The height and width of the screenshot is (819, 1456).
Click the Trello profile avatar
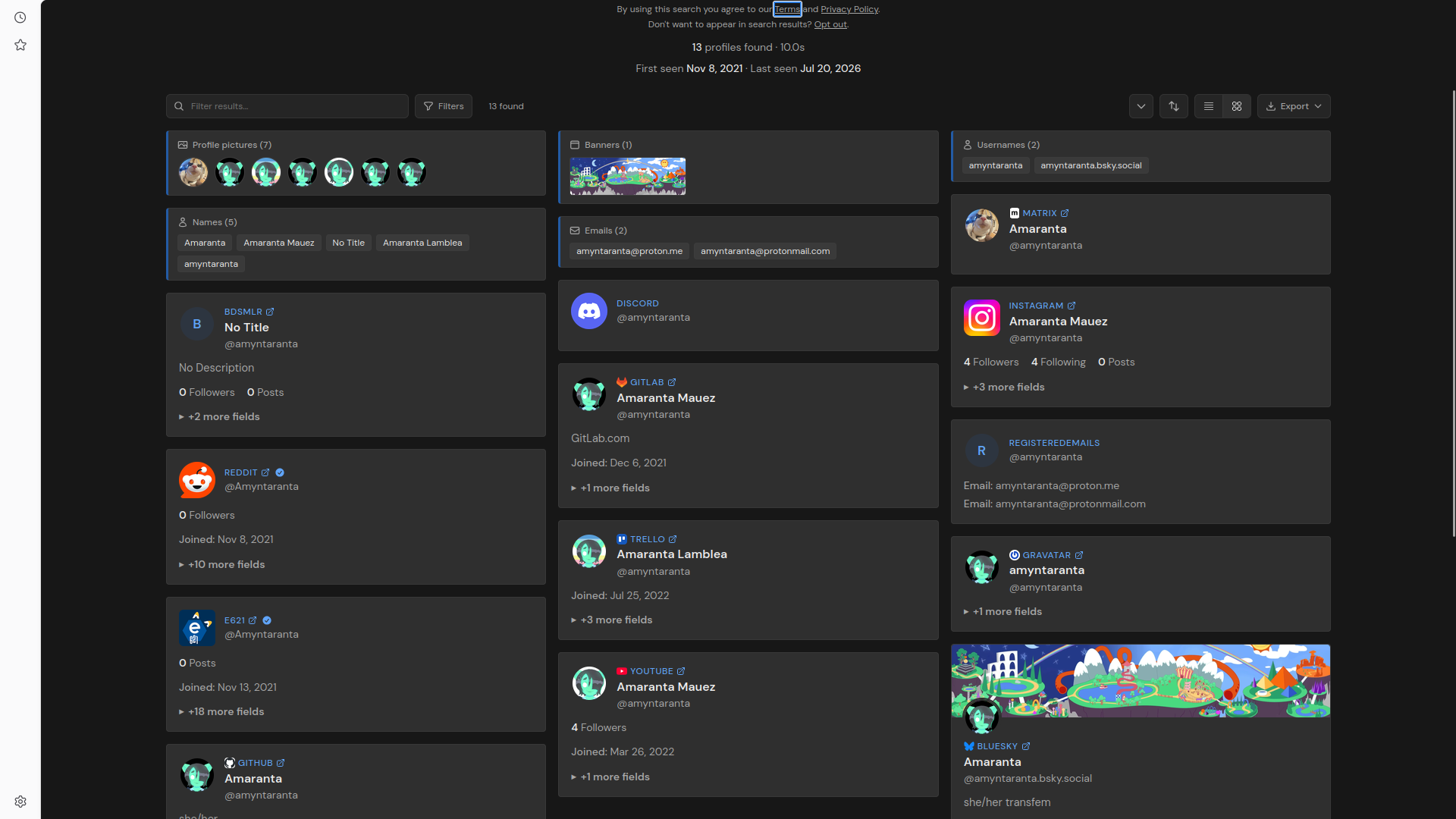(x=589, y=551)
